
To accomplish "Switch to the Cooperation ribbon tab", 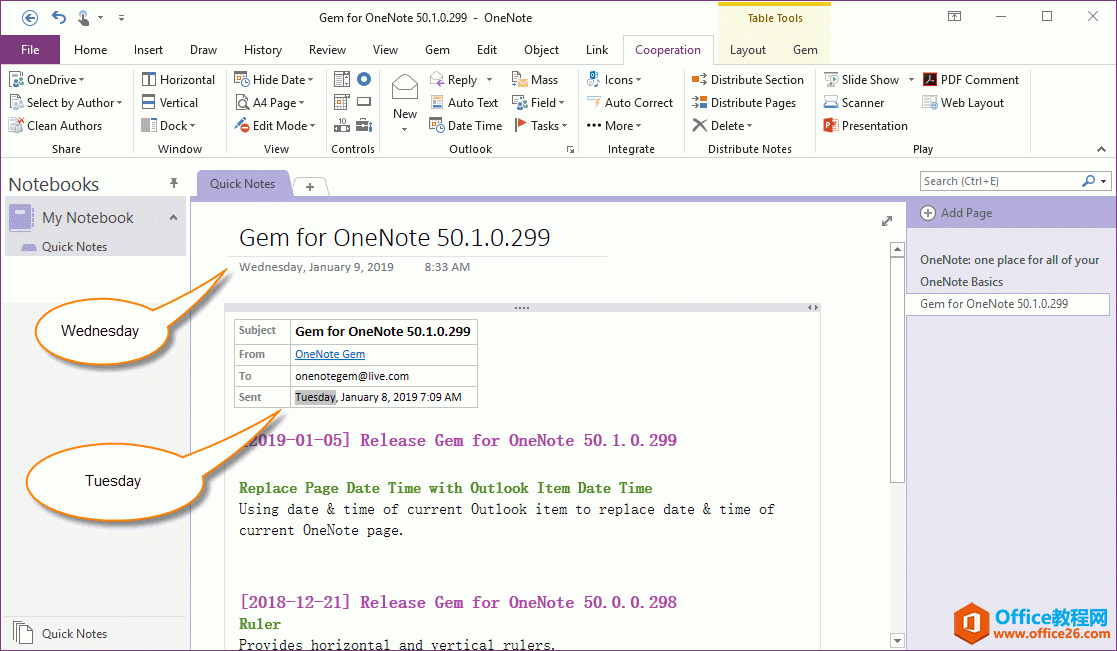I will (667, 49).
